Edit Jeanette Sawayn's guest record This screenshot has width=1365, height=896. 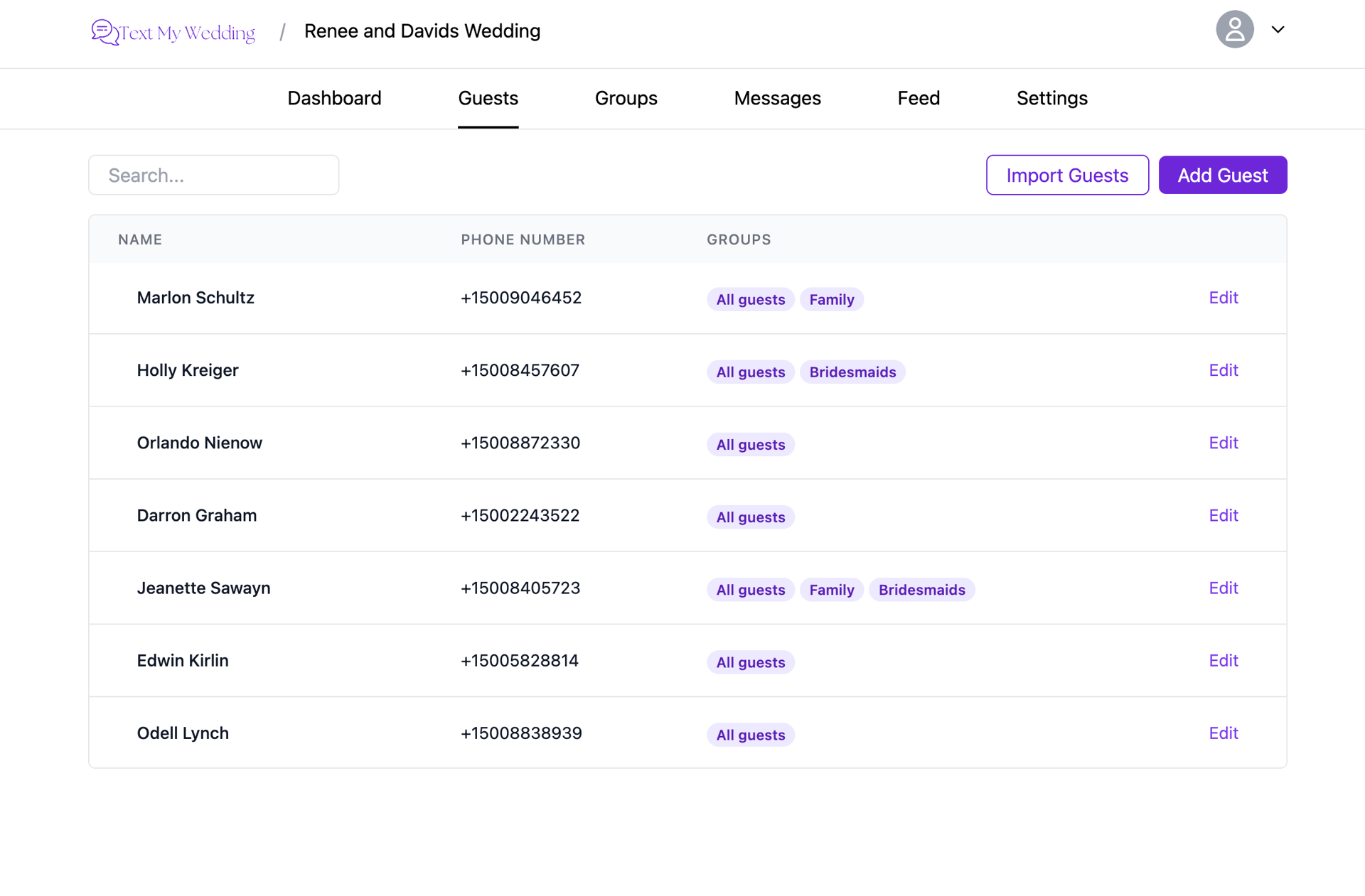point(1223,588)
